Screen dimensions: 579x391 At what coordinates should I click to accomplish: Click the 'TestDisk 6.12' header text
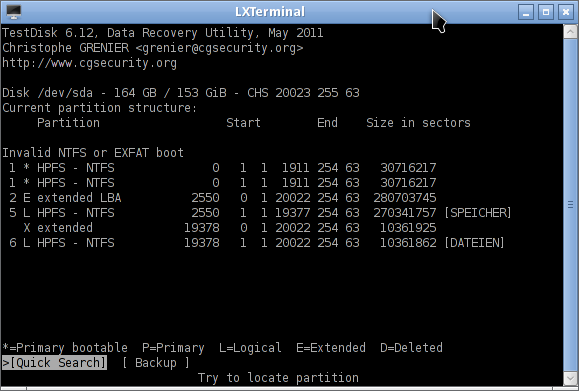48,33
